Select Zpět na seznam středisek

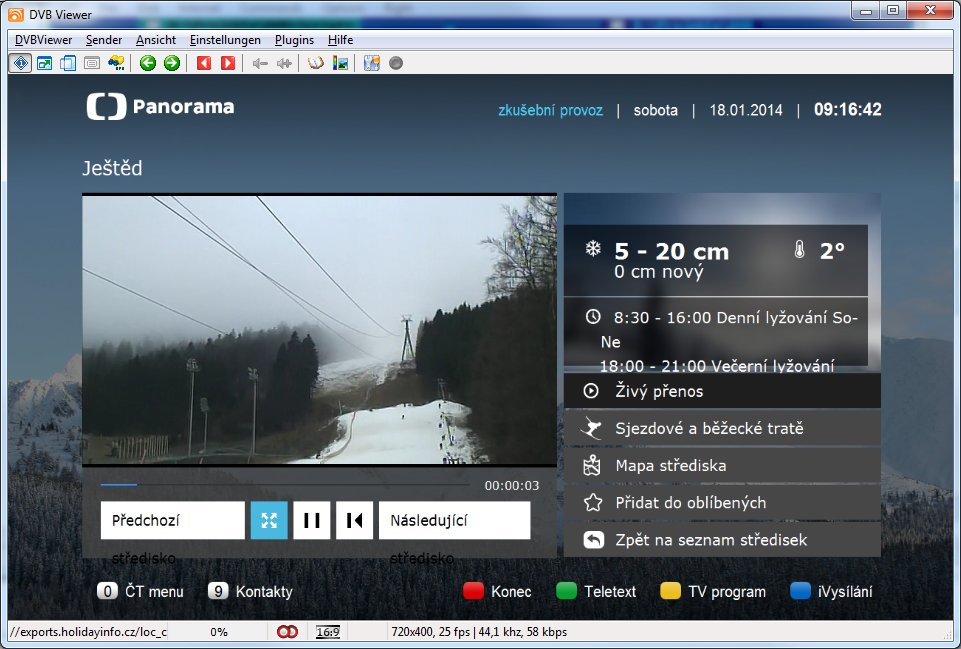(x=722, y=540)
